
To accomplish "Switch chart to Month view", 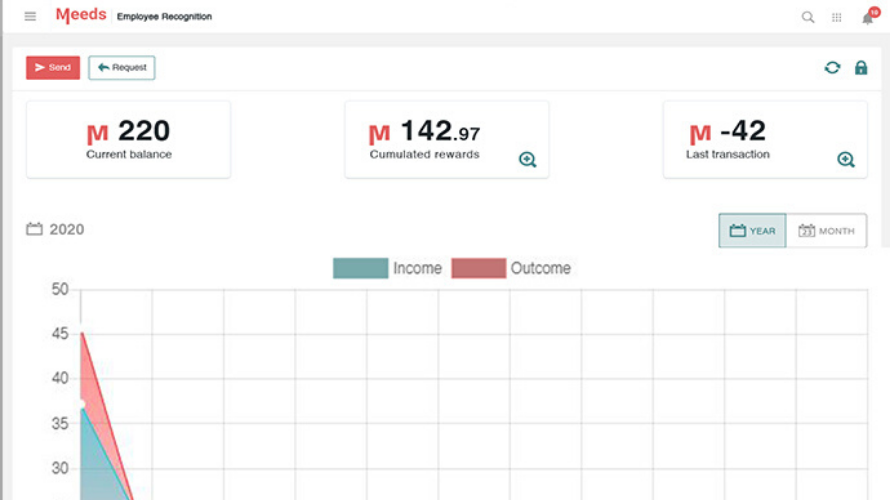I will point(826,230).
